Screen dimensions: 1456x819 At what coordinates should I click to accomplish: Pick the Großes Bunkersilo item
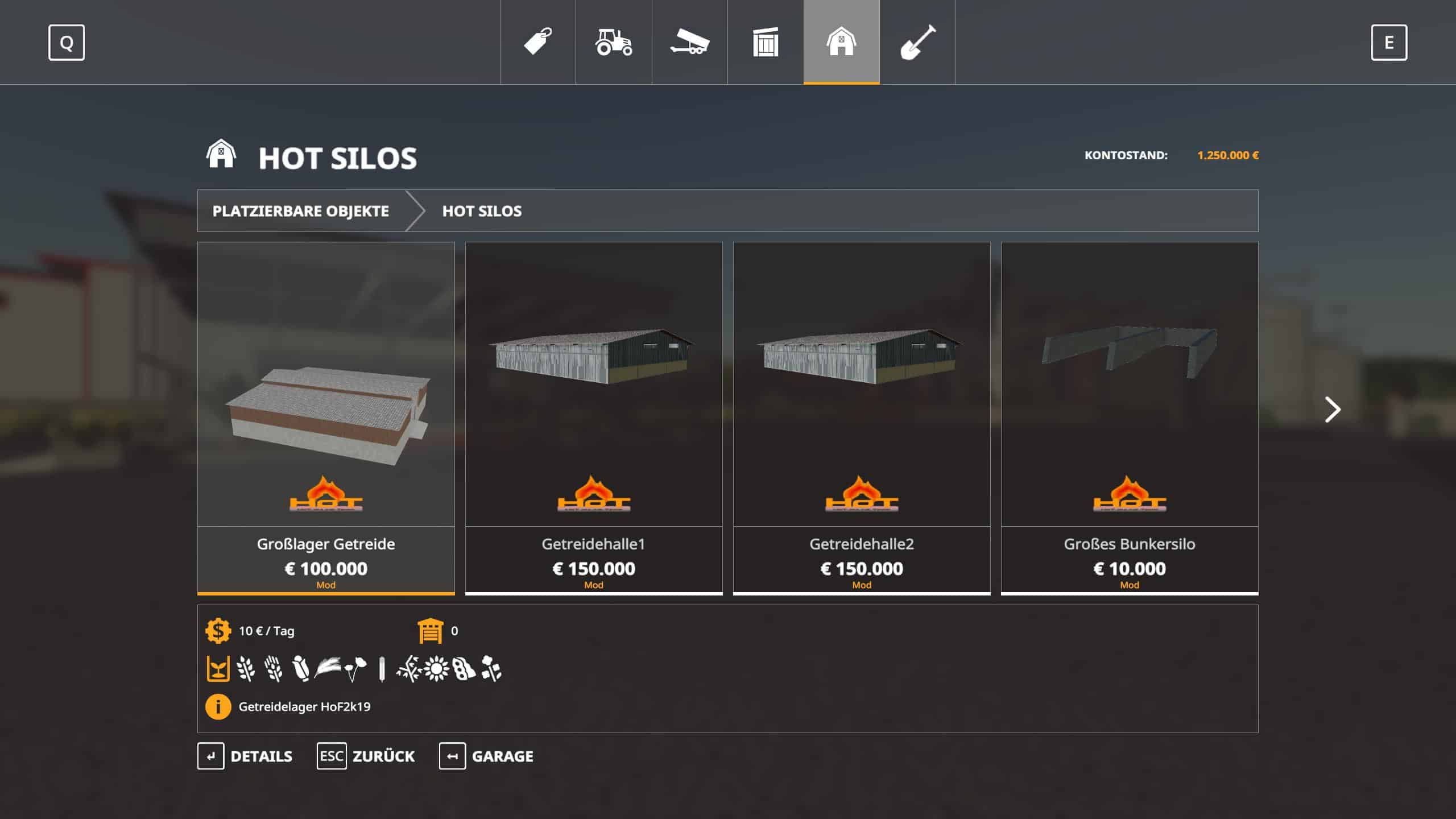1130,418
